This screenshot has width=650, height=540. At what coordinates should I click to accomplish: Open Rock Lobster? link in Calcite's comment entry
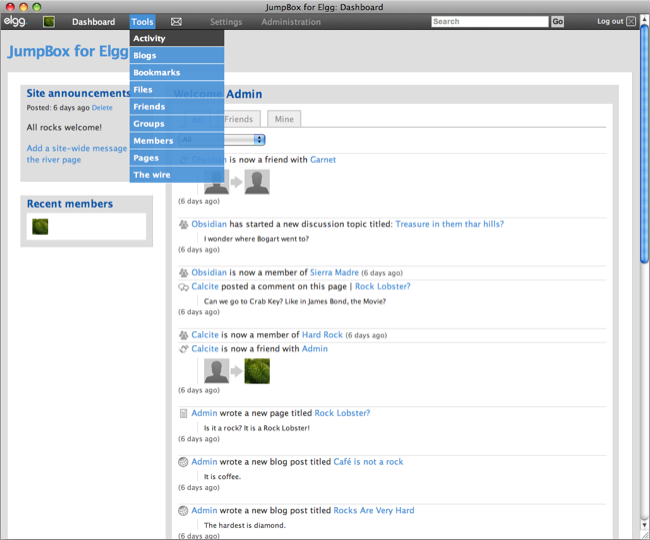(x=383, y=287)
